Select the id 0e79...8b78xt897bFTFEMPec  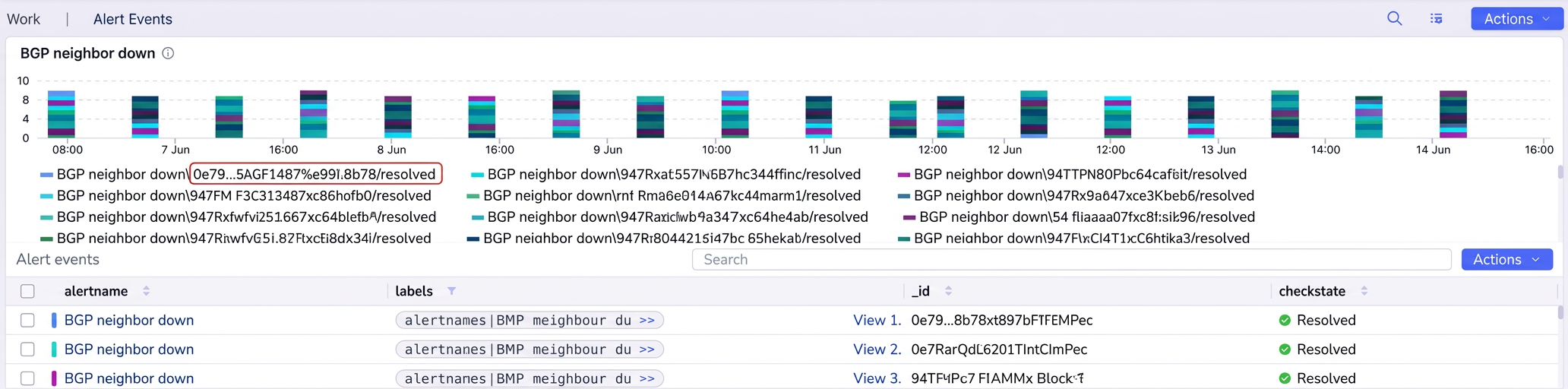click(1002, 321)
